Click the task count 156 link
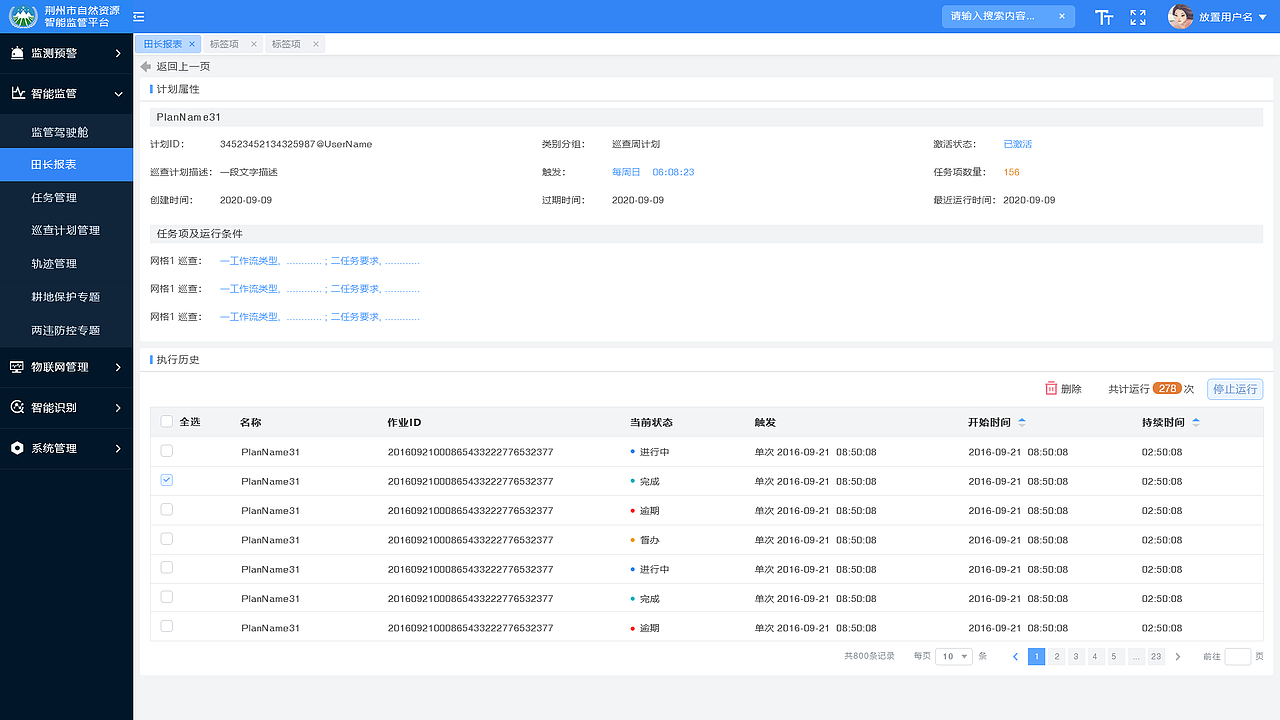 (x=1011, y=172)
